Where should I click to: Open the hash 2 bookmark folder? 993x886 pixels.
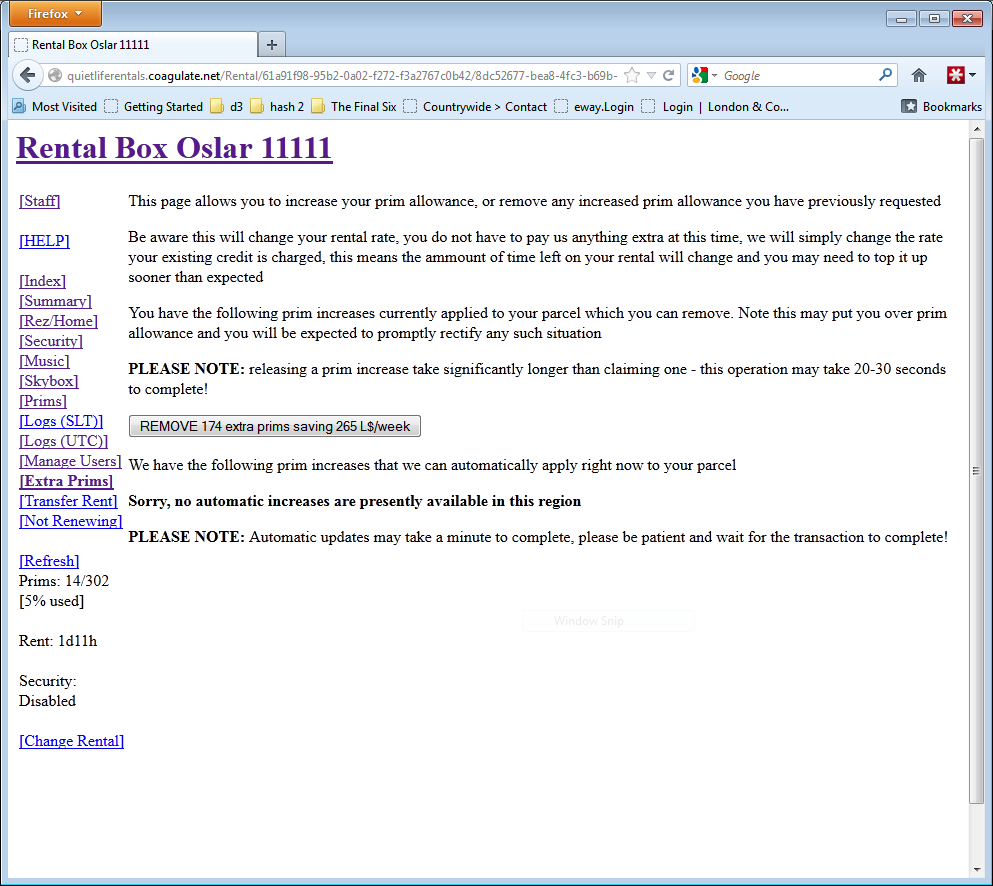pos(277,107)
